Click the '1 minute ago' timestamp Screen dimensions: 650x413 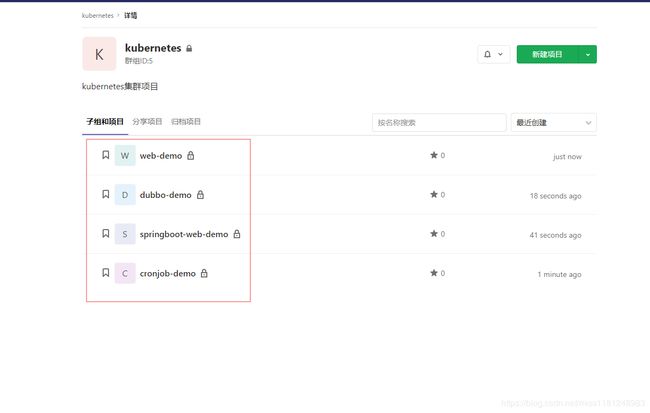pos(560,275)
